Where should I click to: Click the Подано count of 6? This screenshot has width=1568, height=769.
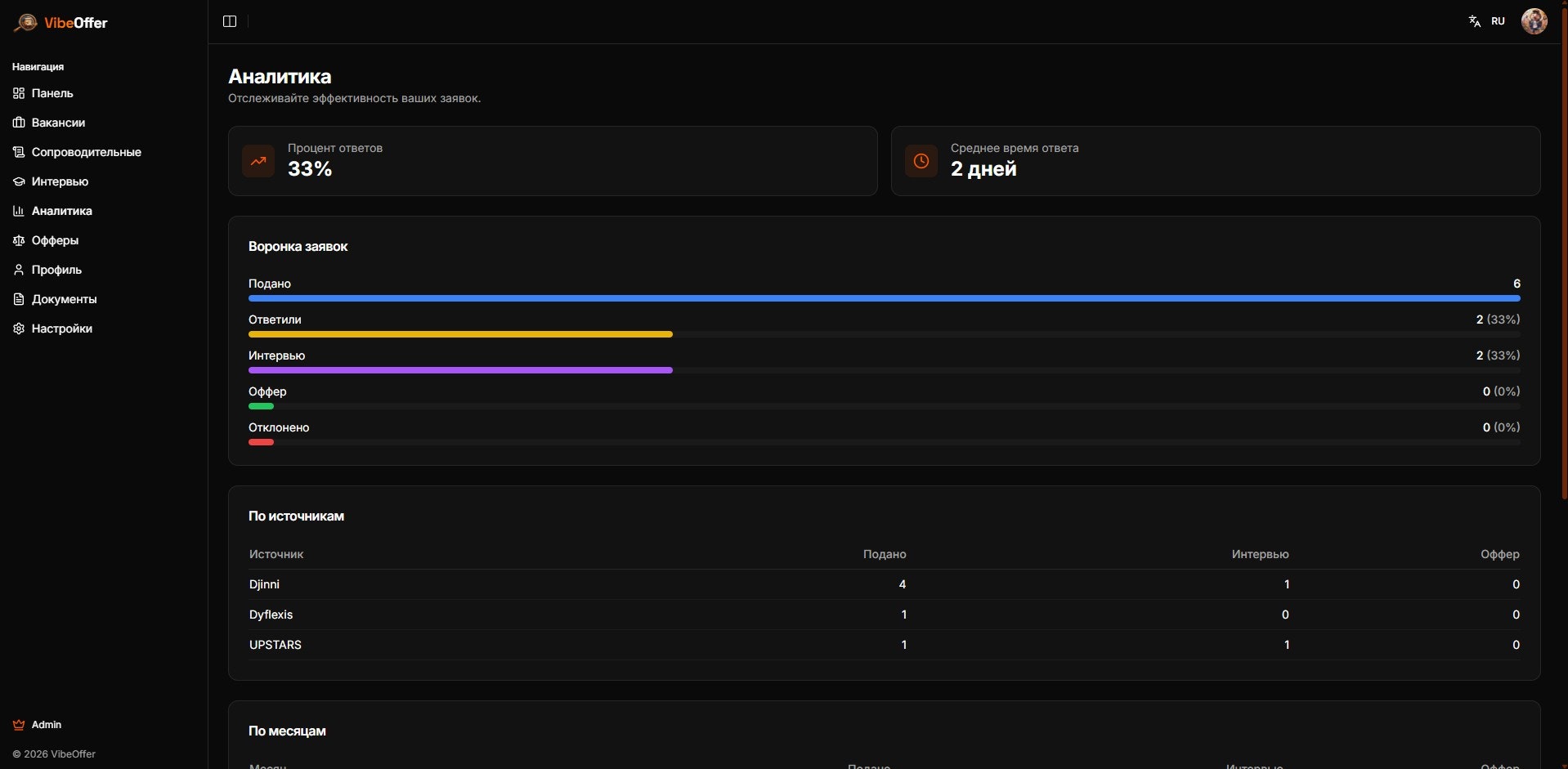(1516, 284)
